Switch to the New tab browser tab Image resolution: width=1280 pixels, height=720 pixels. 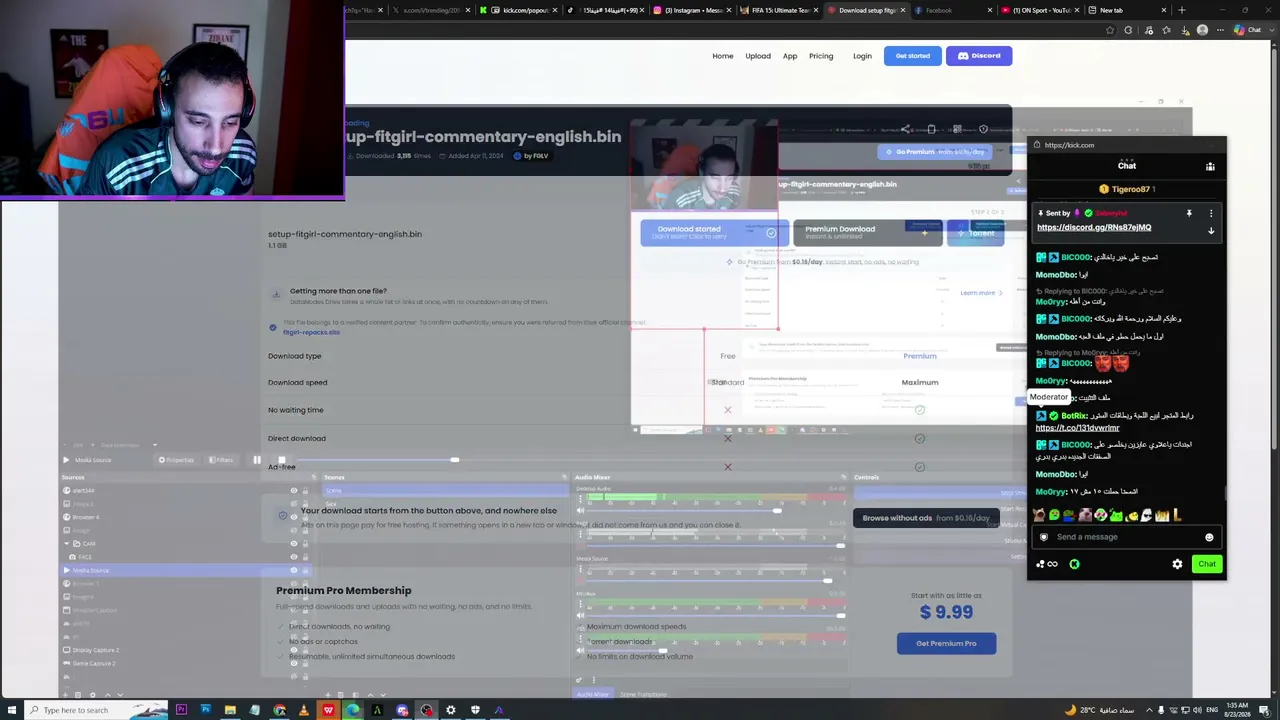1126,10
